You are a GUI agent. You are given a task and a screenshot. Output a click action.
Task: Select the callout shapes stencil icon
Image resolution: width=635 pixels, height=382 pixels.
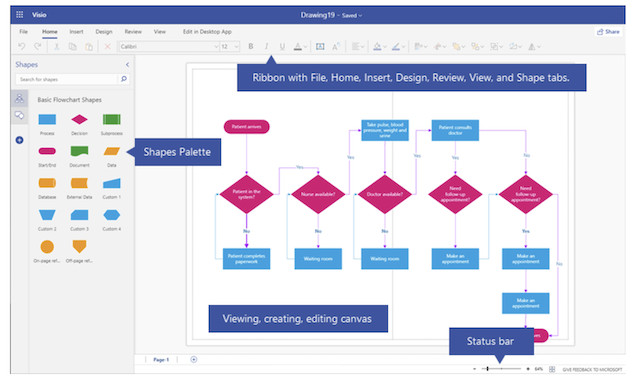(x=19, y=115)
